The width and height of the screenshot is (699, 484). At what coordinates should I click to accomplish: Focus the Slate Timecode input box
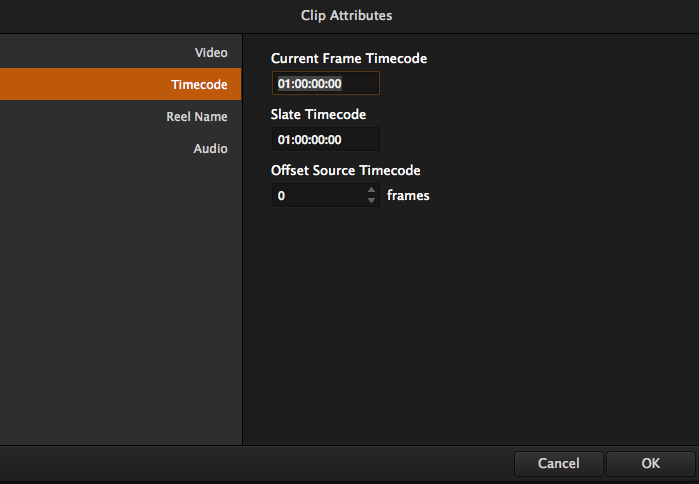325,139
